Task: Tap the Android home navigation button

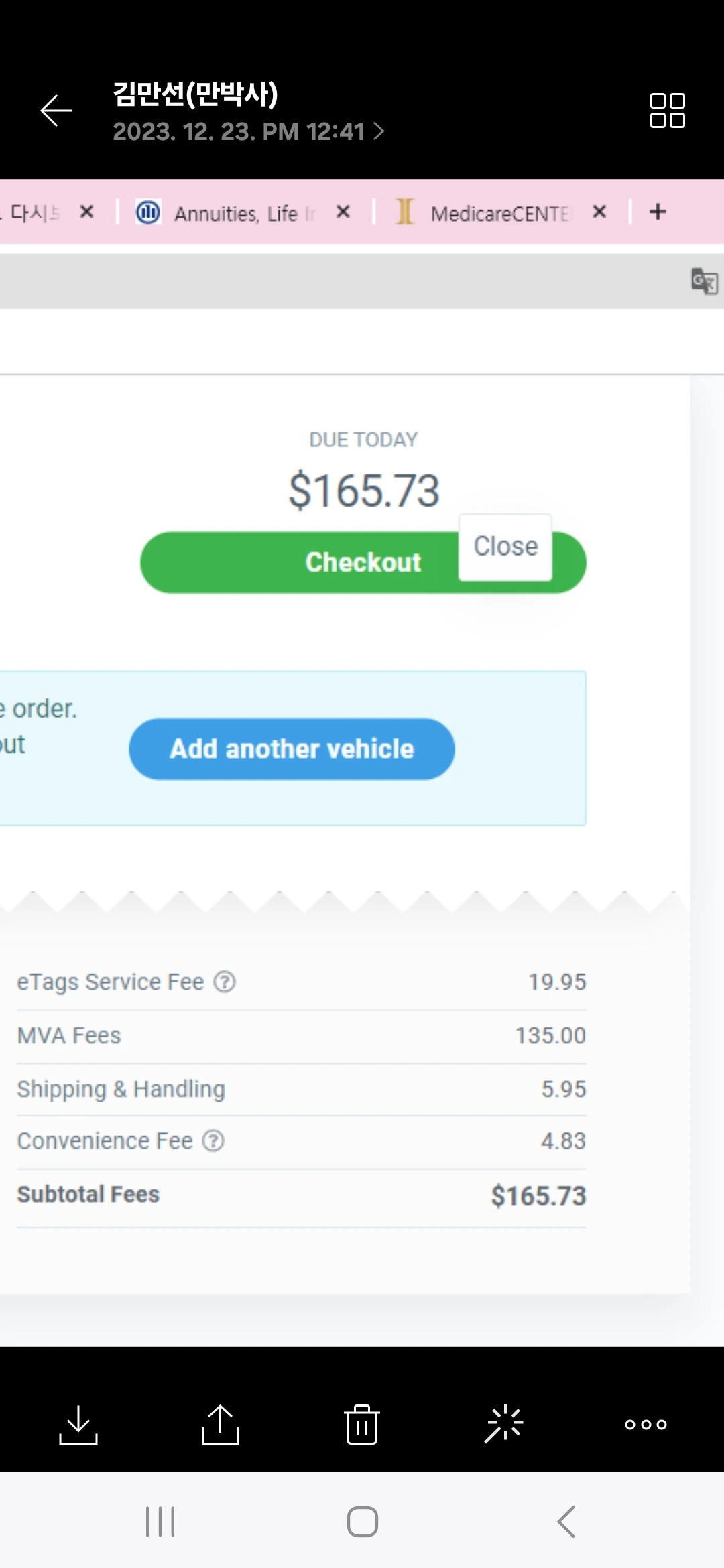Action: coord(362,1521)
